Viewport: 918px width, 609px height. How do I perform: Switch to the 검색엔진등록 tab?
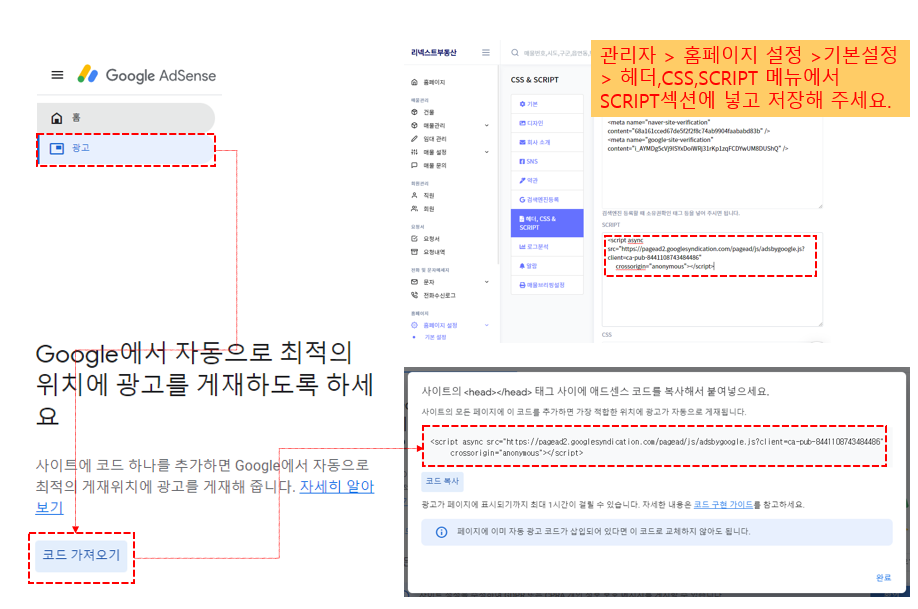coord(547,200)
